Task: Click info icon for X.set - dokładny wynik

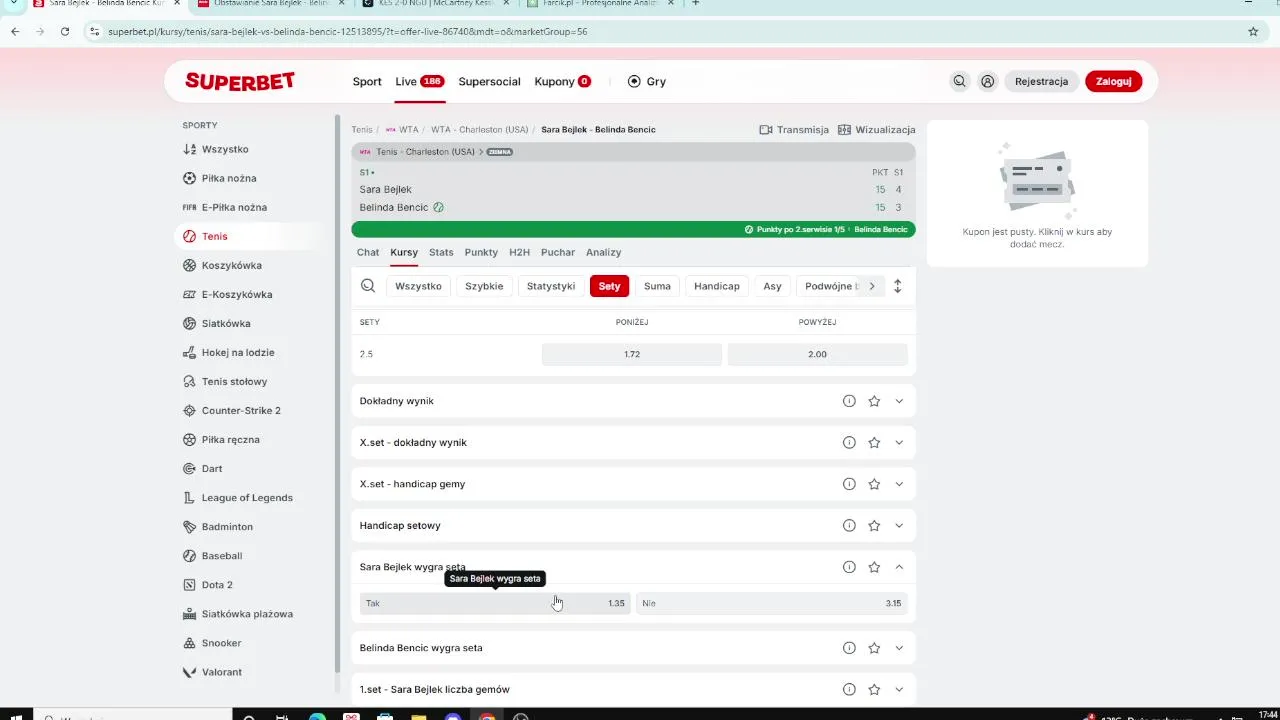Action: (x=849, y=442)
